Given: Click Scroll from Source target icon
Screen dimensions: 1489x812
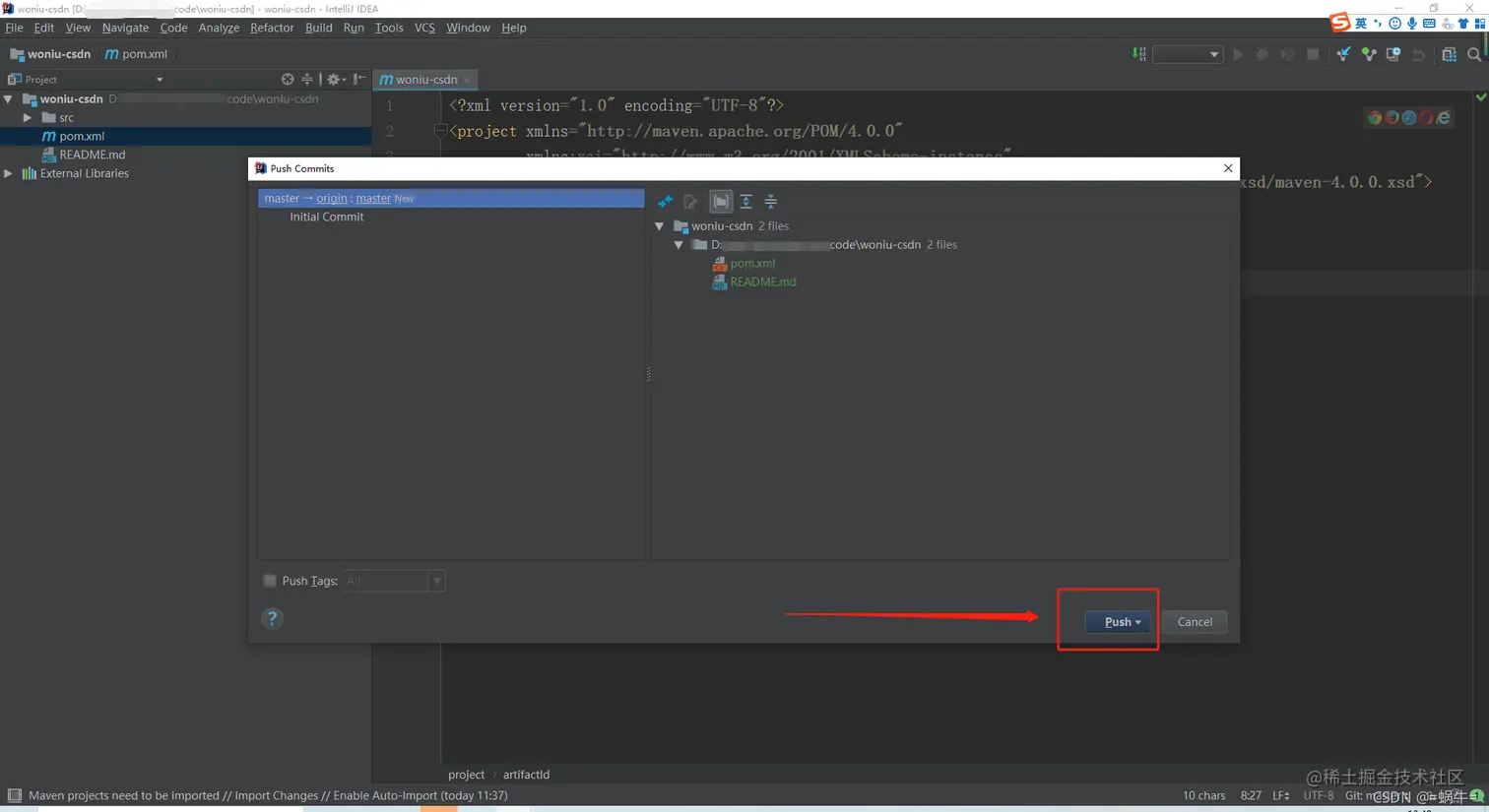Looking at the screenshot, I should click(x=288, y=79).
